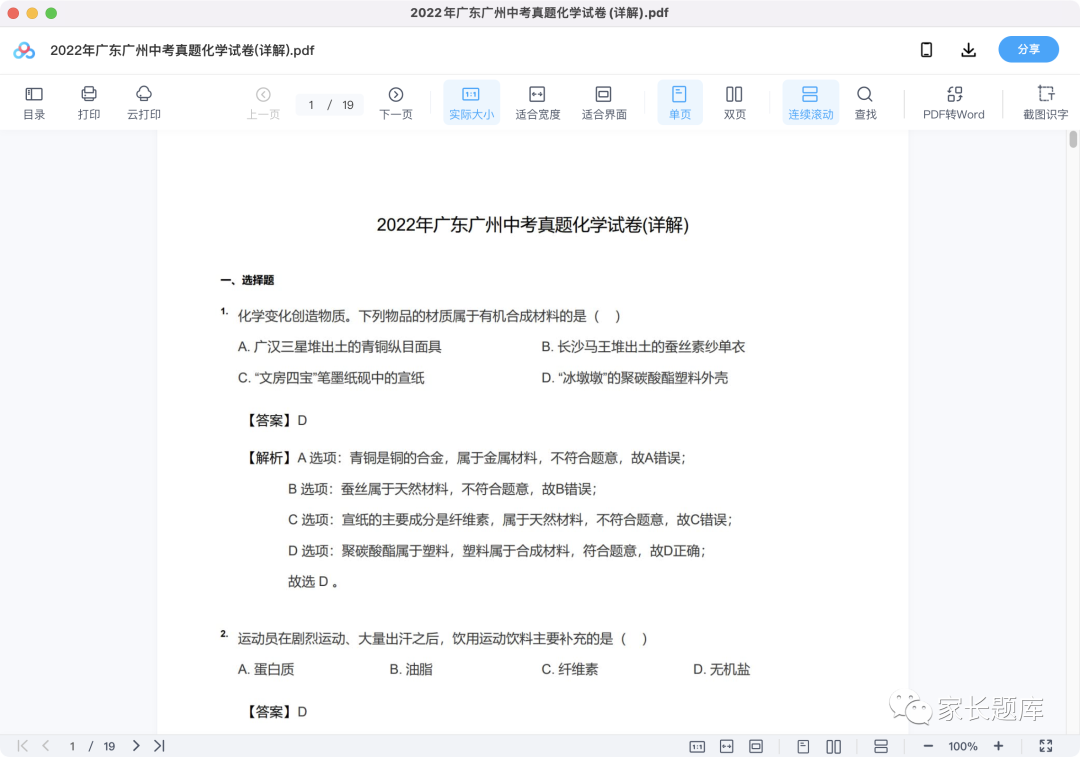Select 适合宽度 fit width view

[x=537, y=103]
